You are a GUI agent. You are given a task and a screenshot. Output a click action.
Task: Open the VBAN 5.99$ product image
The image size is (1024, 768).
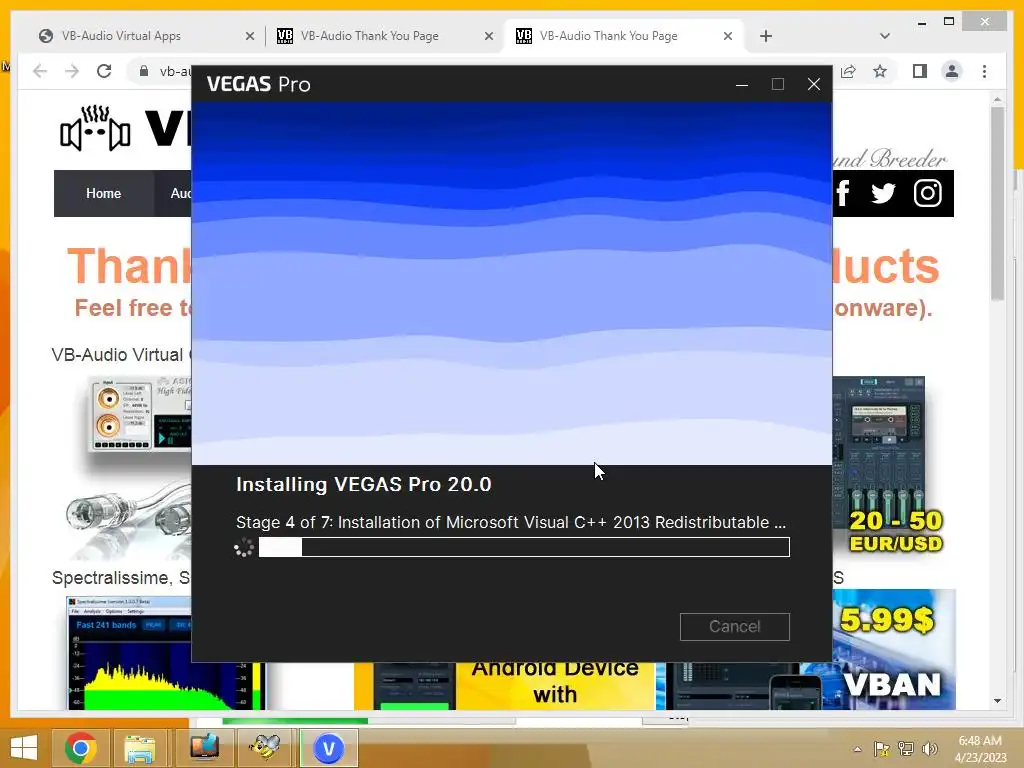(x=894, y=649)
